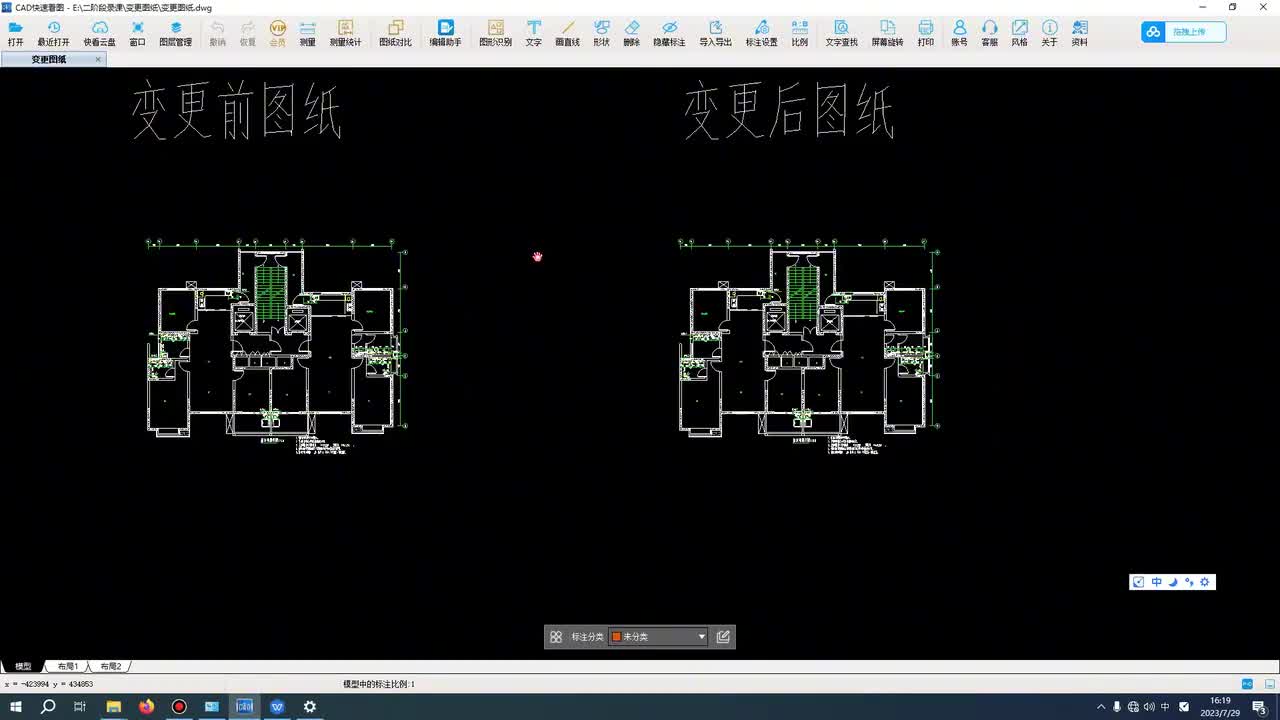Open the 快看云盘 cloud drive
1280x720 pixels.
[x=100, y=33]
